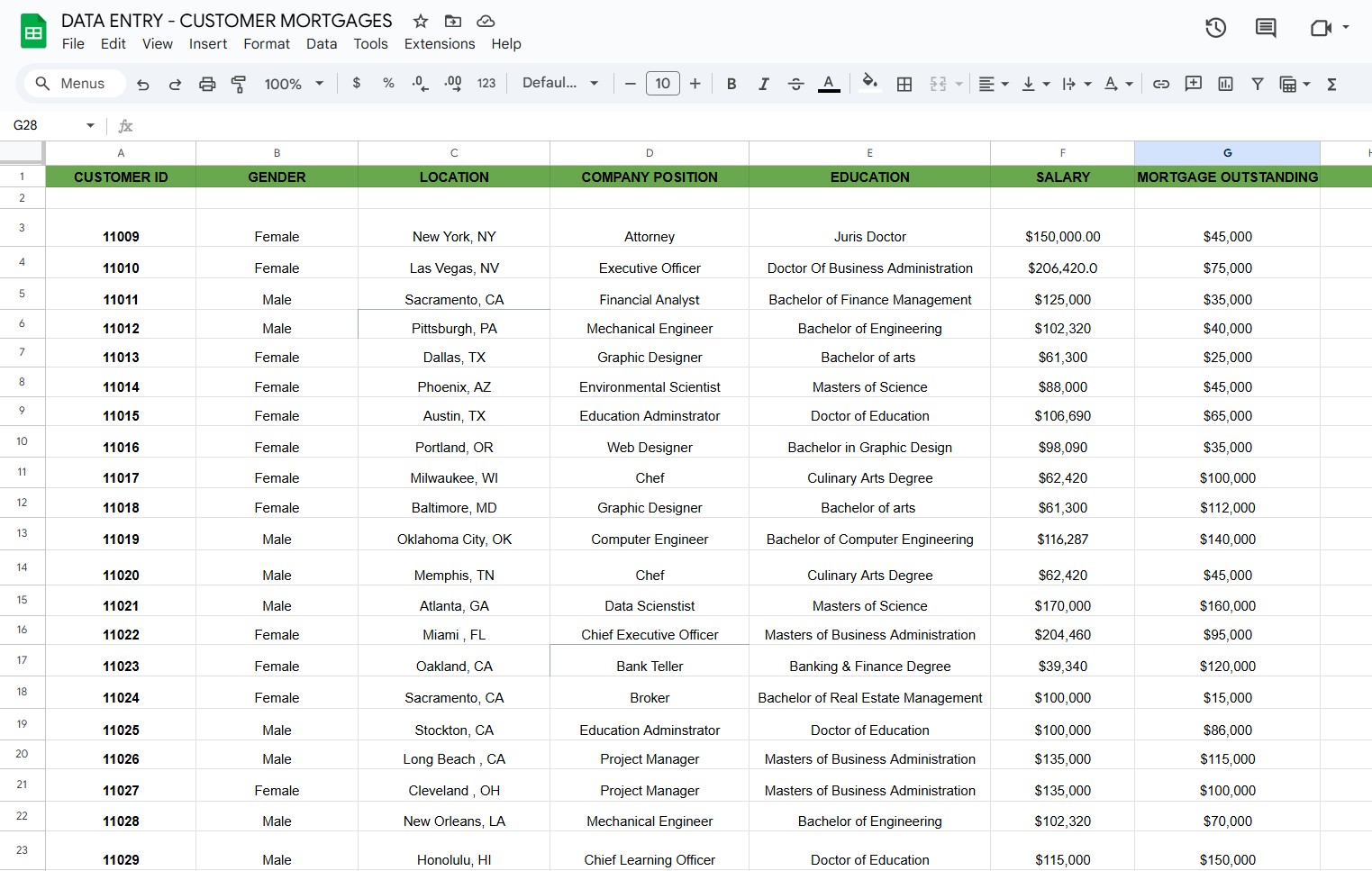
Task: Open the functions sigma icon
Action: tap(1331, 84)
